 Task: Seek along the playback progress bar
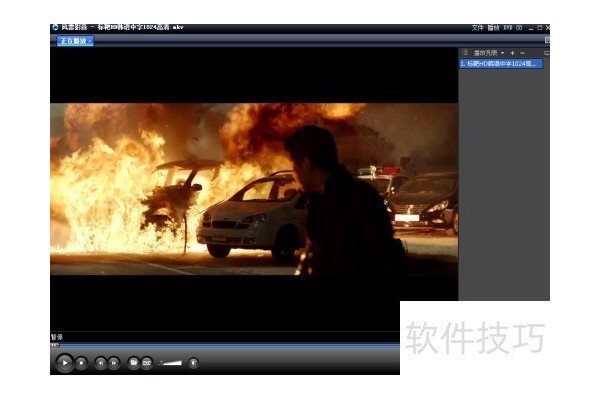[225, 345]
